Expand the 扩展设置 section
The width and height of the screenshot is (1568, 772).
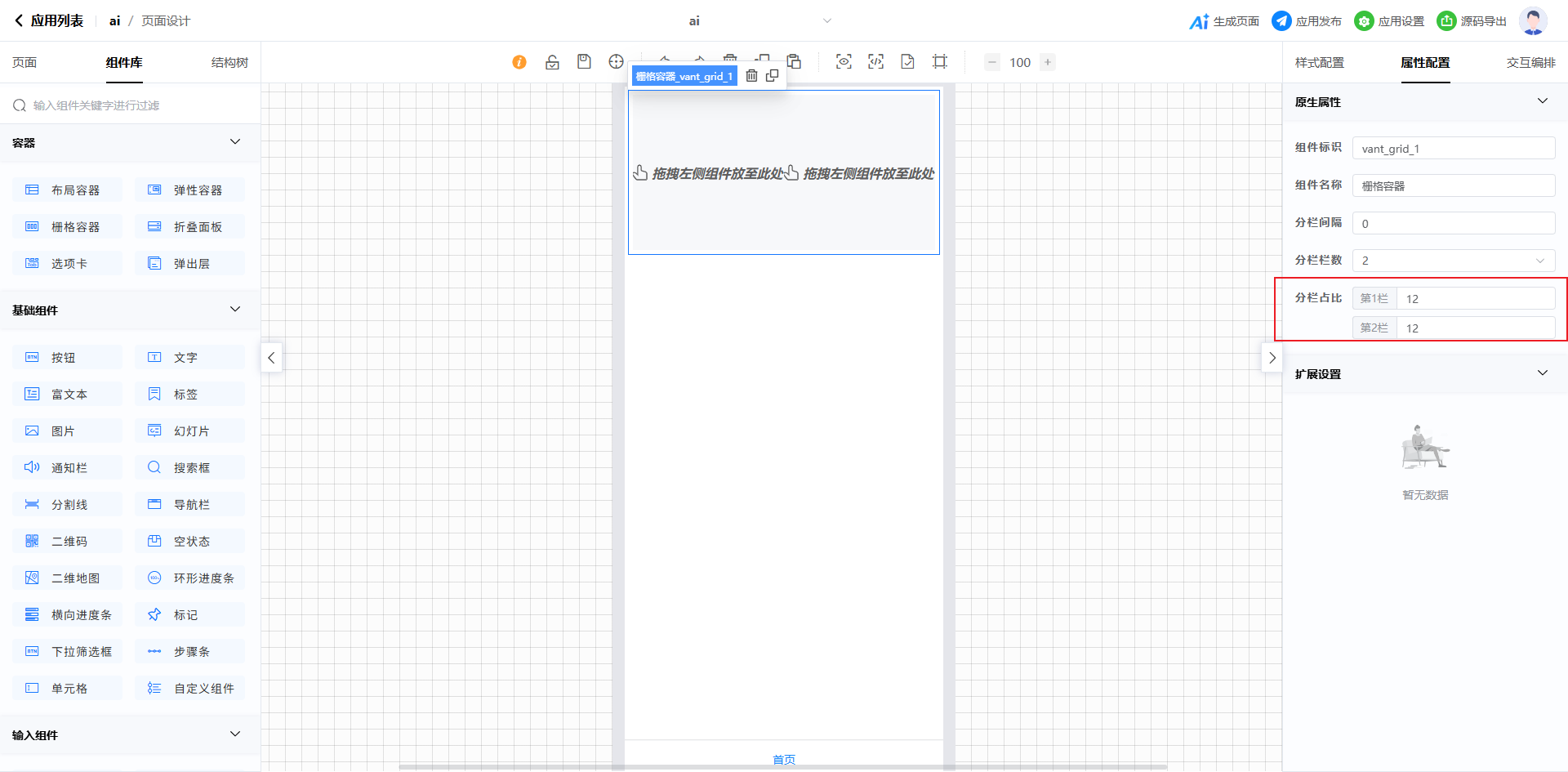click(x=1542, y=373)
